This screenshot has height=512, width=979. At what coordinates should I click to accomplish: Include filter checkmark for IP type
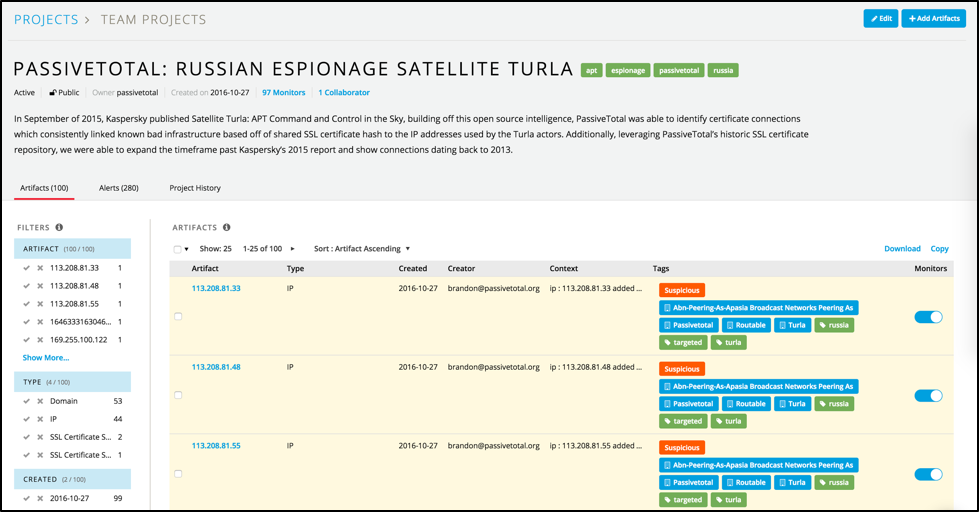(26, 419)
